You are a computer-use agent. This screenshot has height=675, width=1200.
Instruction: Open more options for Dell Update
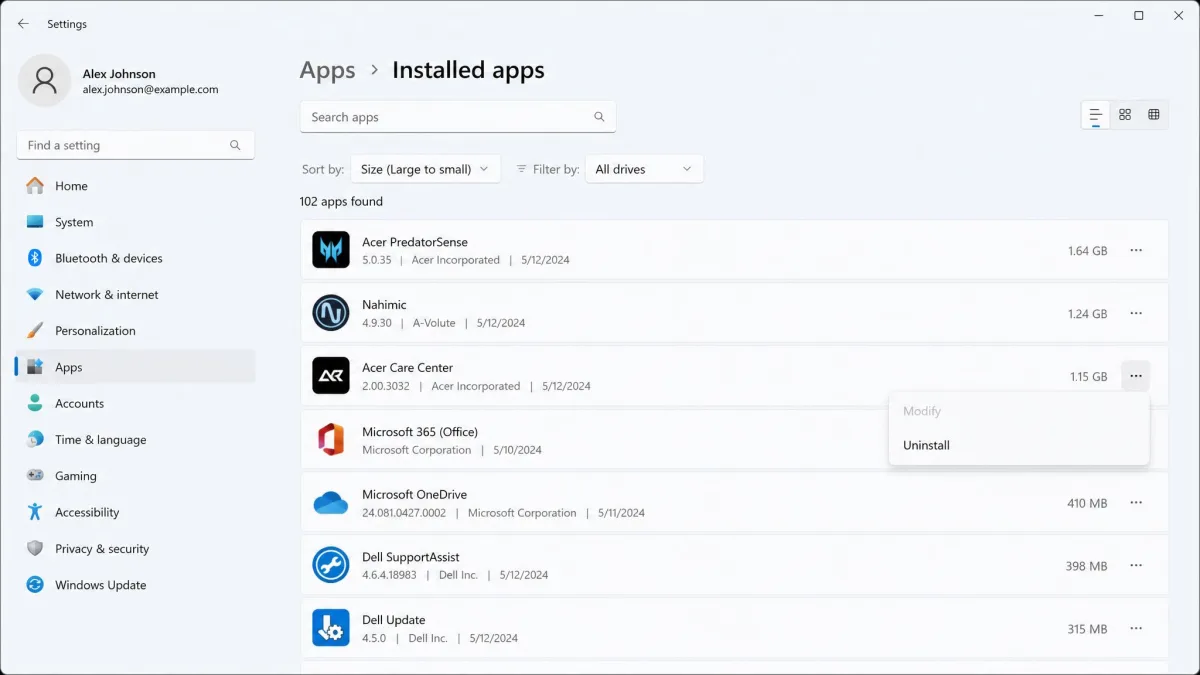[x=1136, y=628]
